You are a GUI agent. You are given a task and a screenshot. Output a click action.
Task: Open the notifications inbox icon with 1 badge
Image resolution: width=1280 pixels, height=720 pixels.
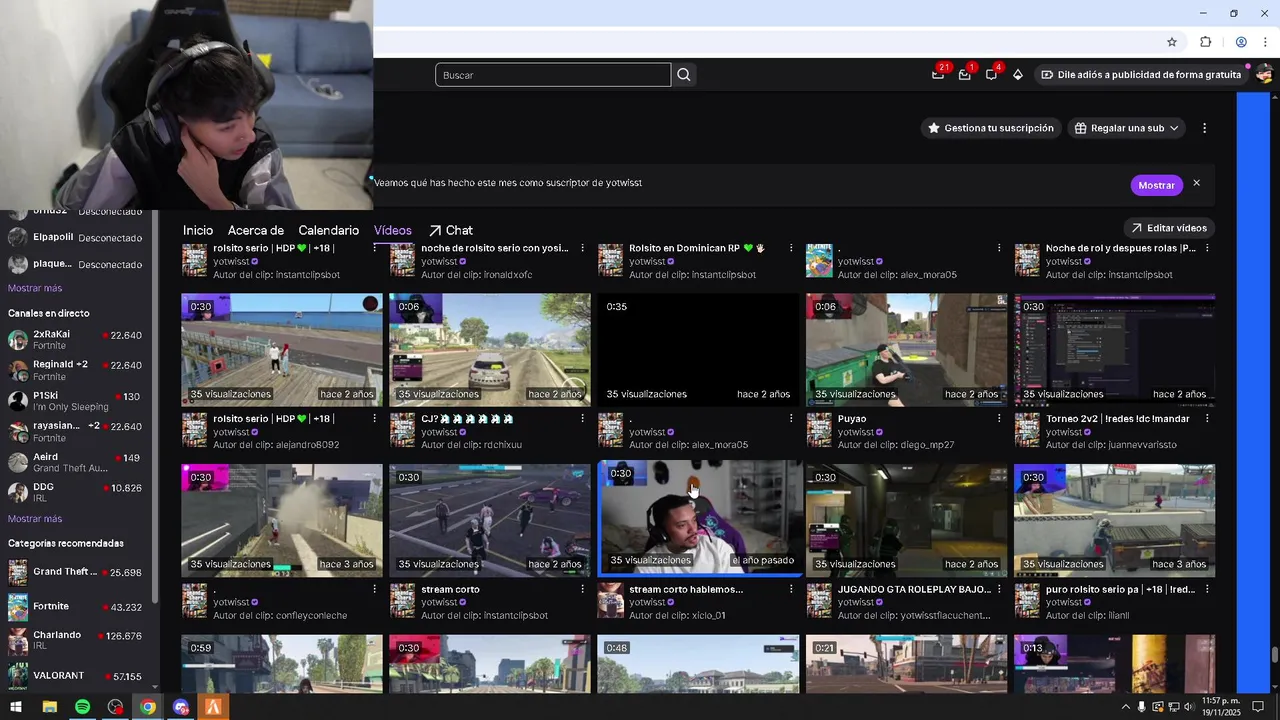(x=965, y=74)
